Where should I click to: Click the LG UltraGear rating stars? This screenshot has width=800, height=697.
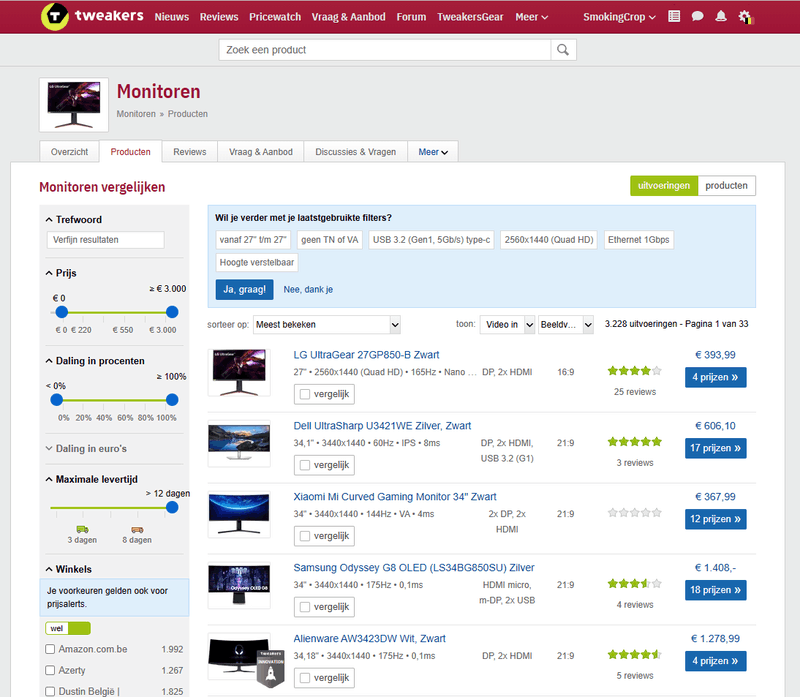(x=635, y=371)
